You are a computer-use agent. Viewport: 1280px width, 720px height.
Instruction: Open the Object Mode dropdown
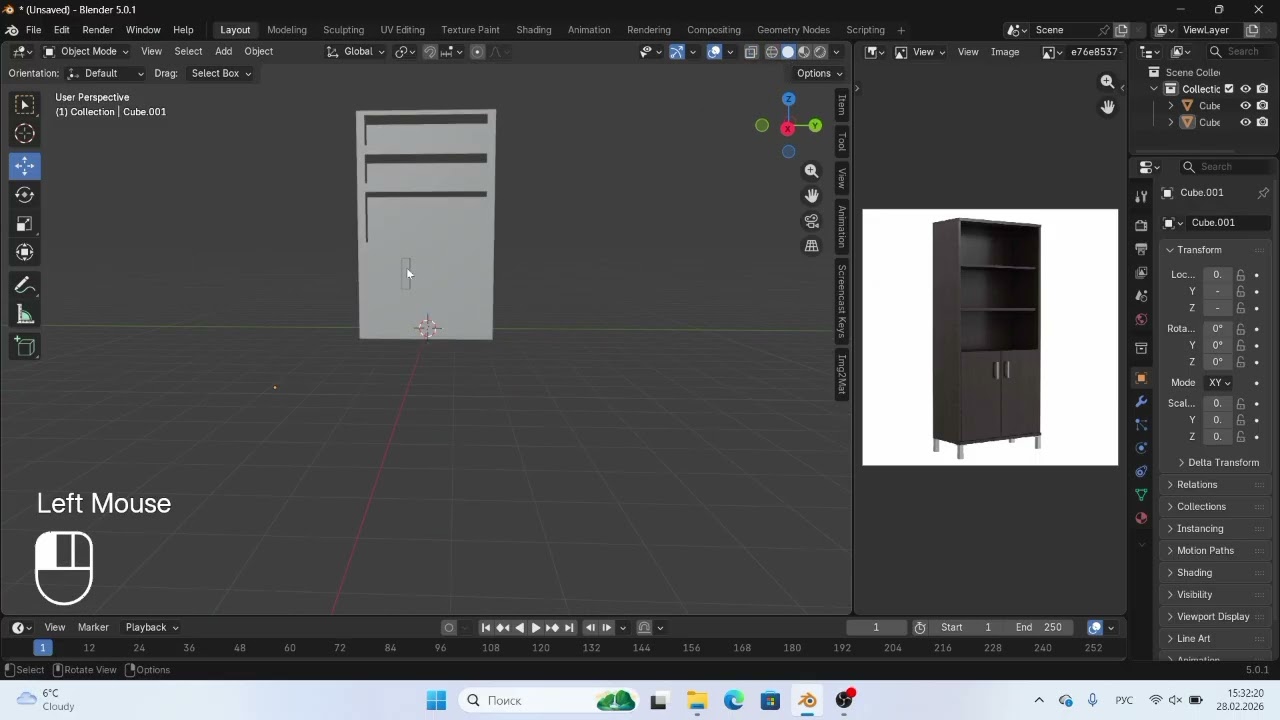(86, 52)
